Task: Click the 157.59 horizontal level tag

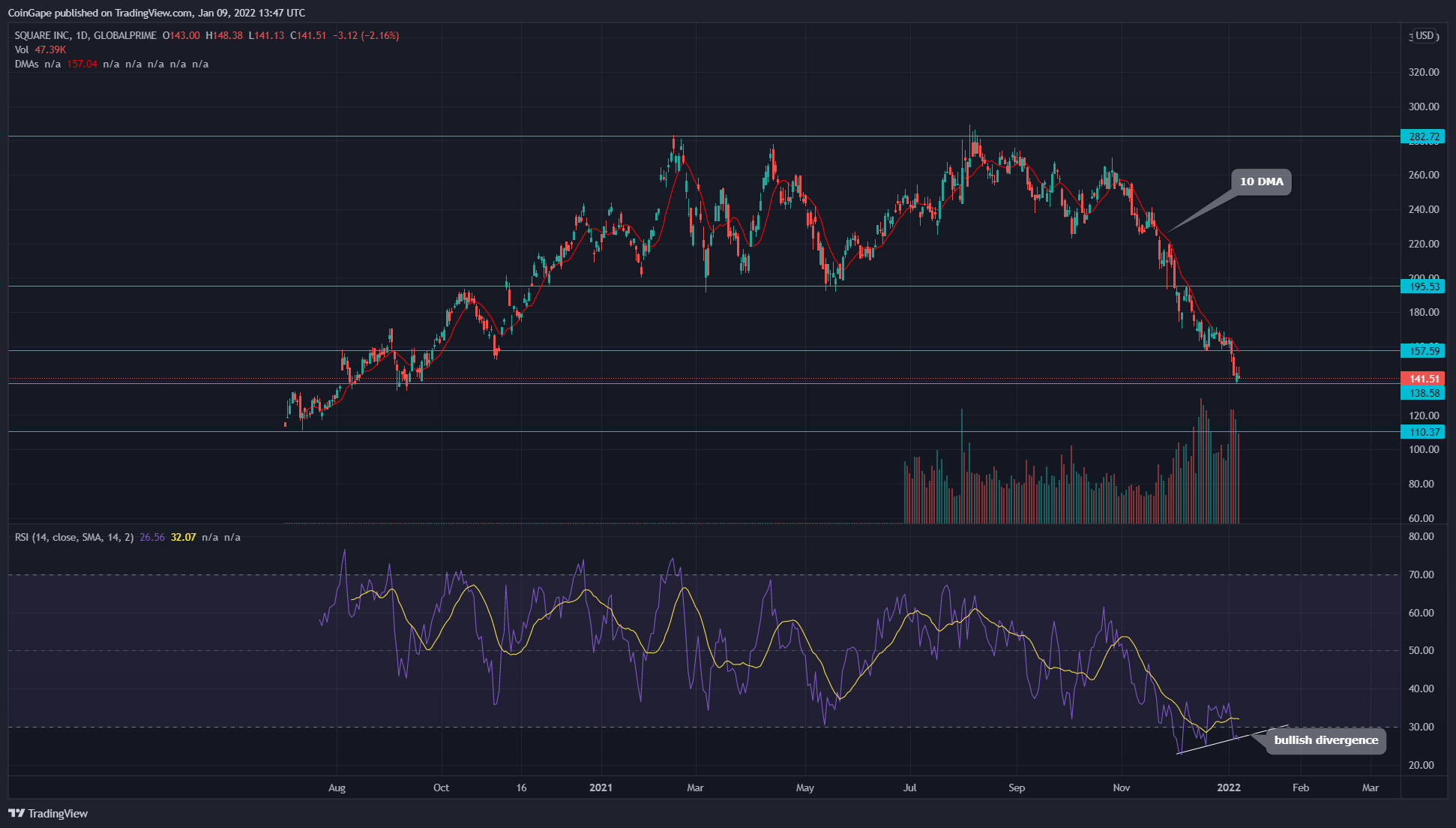Action: click(x=1423, y=351)
